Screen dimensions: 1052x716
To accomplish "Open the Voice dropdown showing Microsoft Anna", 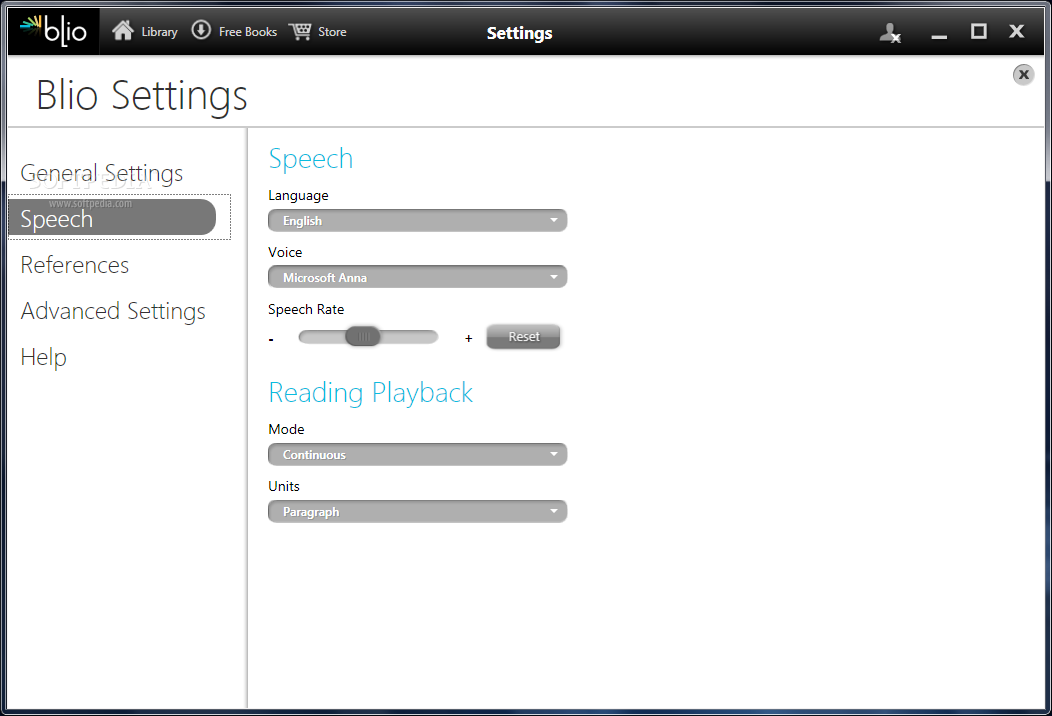I will [x=417, y=277].
